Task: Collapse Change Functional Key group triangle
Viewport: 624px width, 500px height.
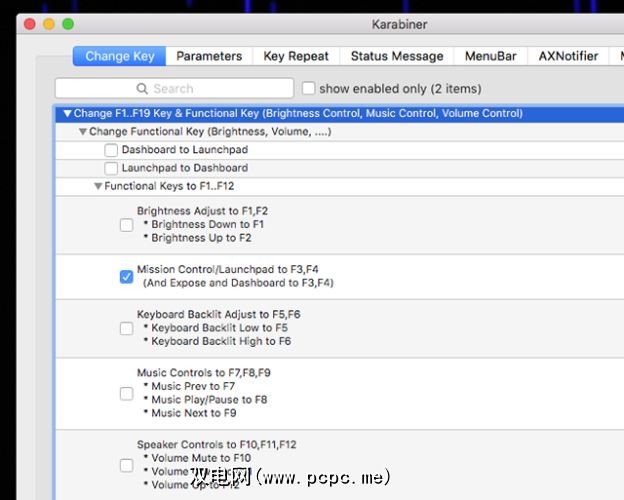Action: pyautogui.click(x=83, y=132)
